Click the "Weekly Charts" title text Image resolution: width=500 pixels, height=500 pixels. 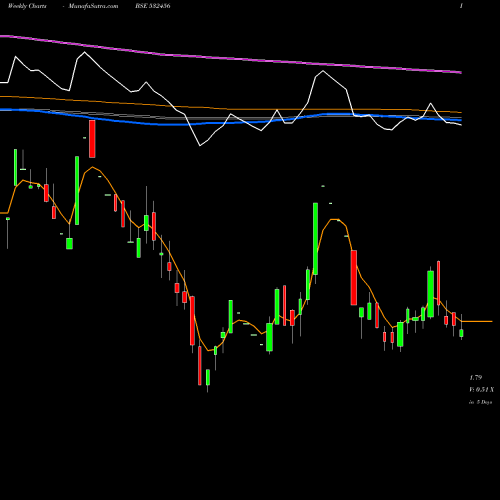pyautogui.click(x=27, y=6)
